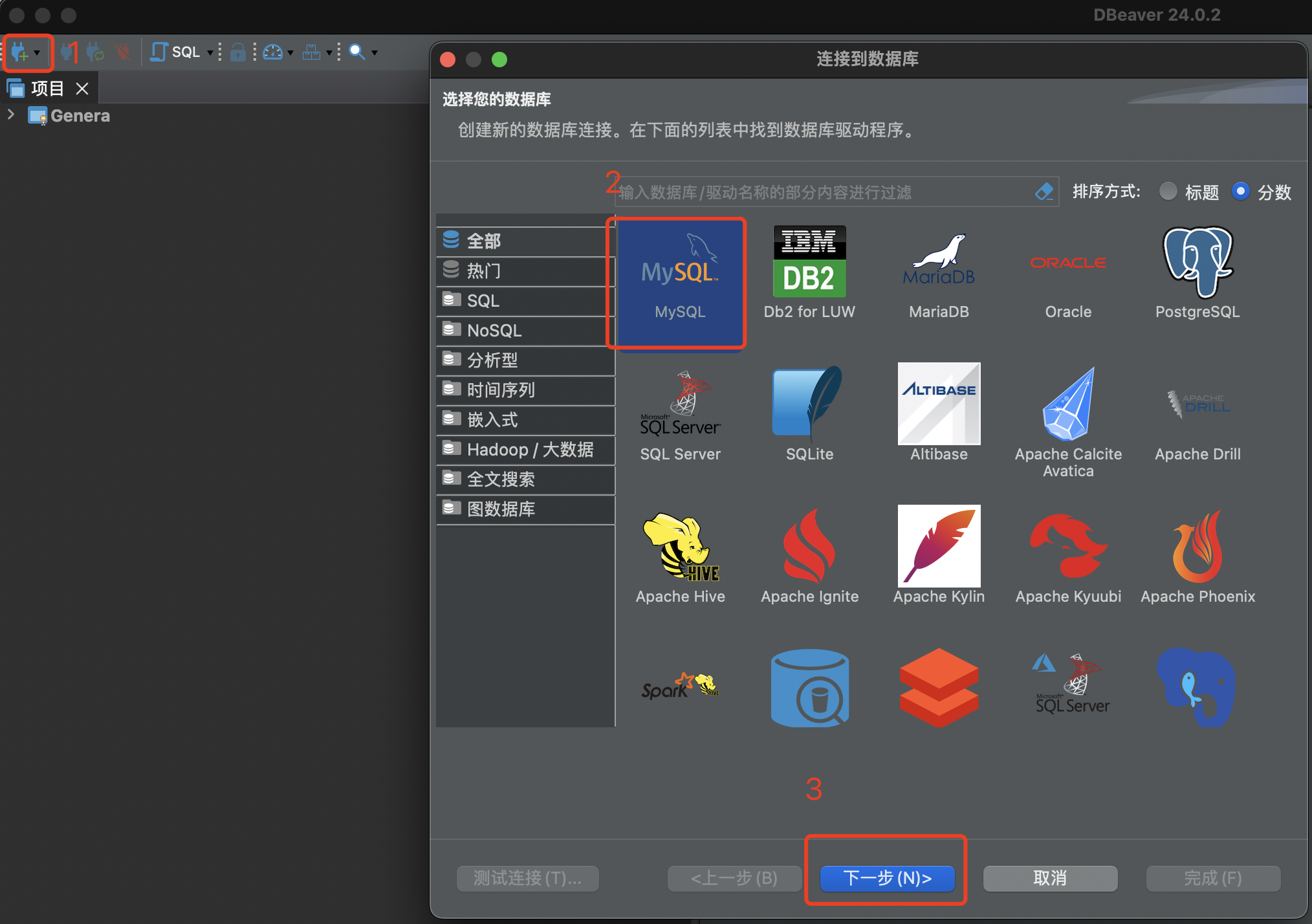The image size is (1312, 924).
Task: Pick the Apache Phoenix driver
Action: pyautogui.click(x=1197, y=558)
